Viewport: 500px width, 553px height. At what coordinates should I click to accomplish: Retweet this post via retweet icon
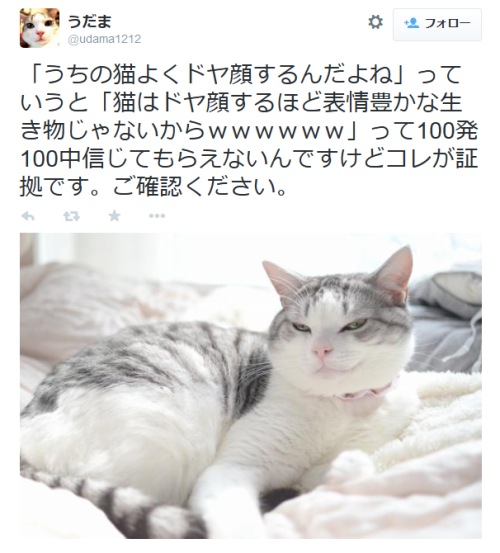pos(72,216)
